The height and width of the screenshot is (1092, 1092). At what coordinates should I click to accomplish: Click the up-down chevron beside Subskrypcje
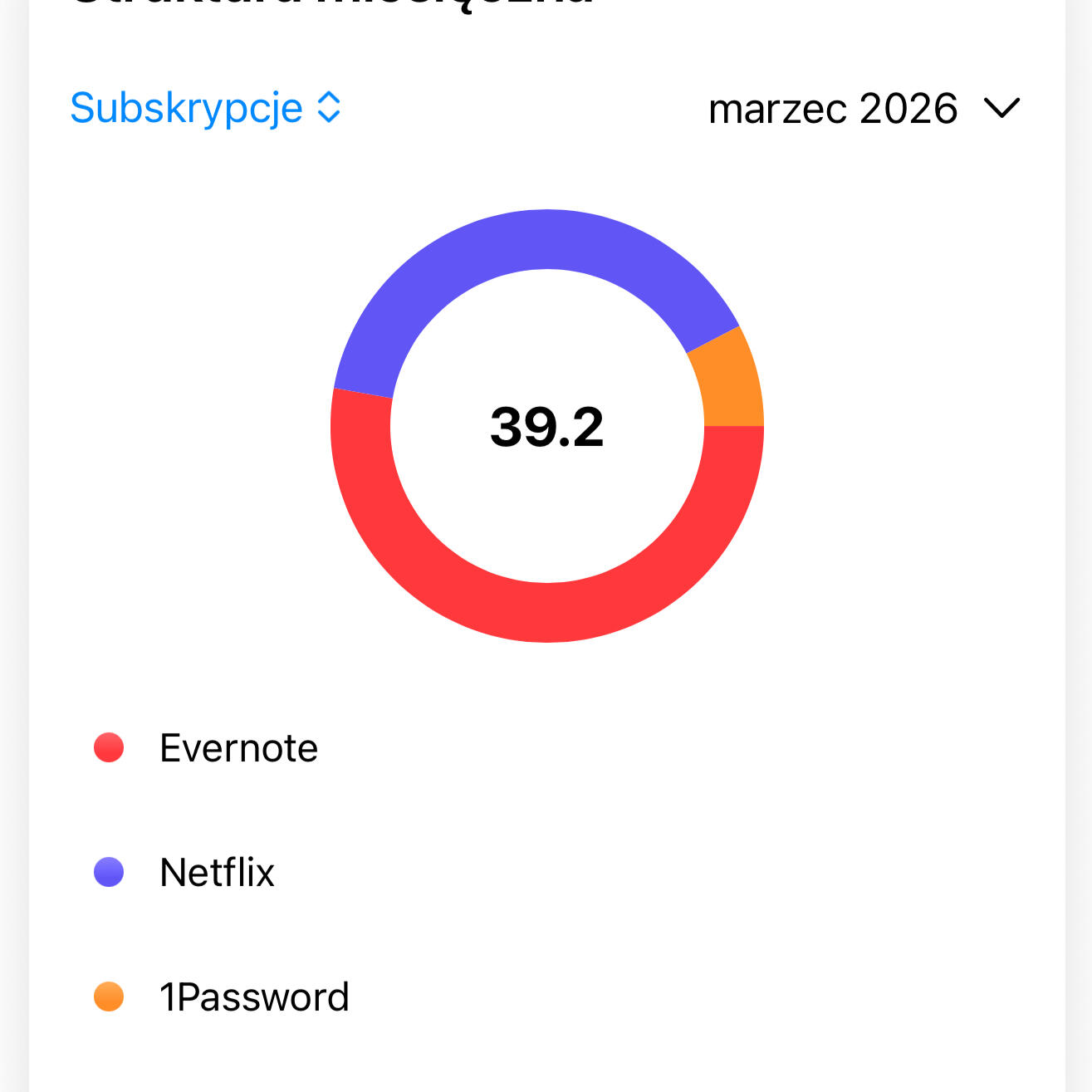[x=330, y=108]
